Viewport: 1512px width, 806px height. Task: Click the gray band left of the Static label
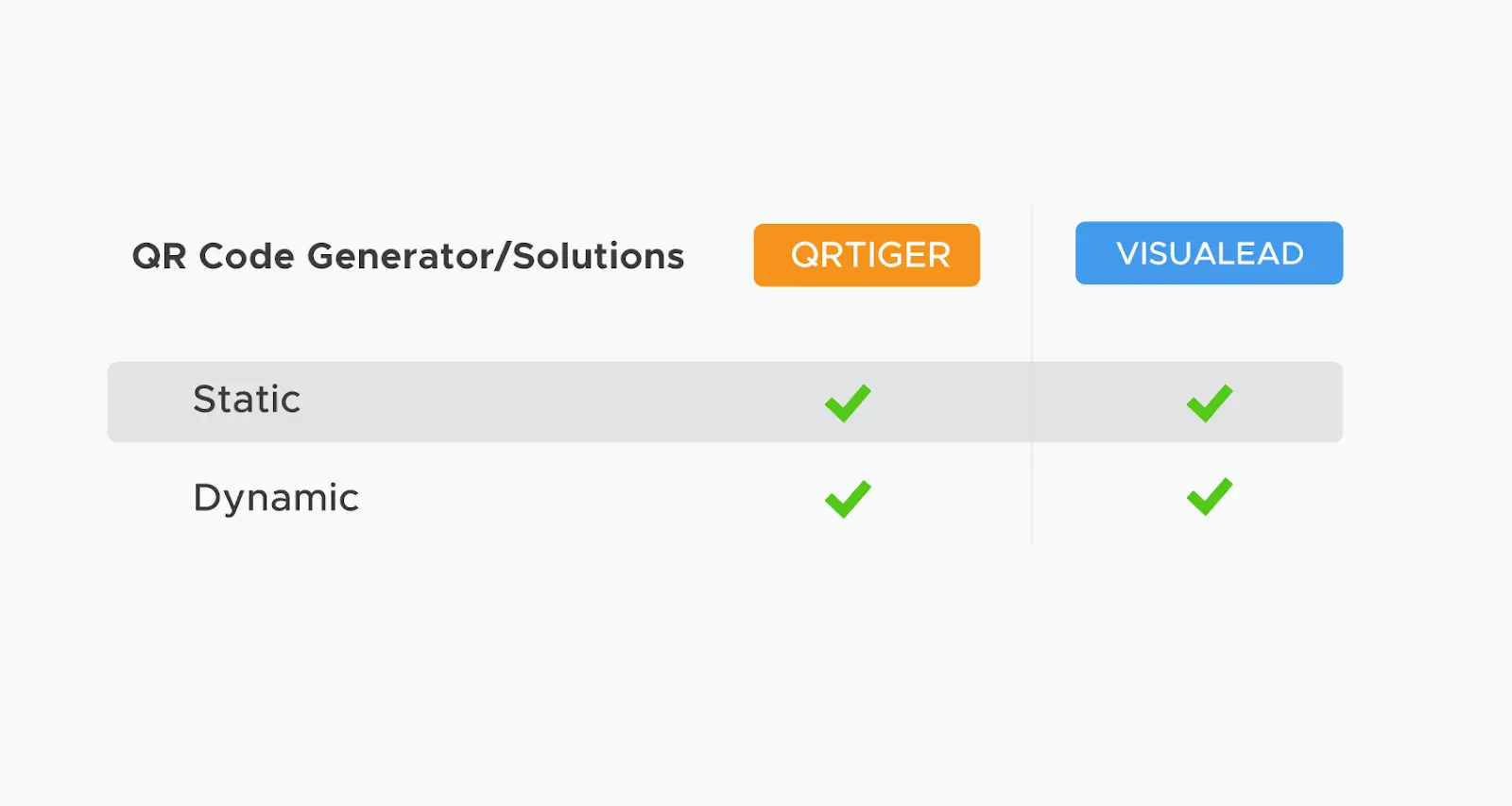[149, 402]
